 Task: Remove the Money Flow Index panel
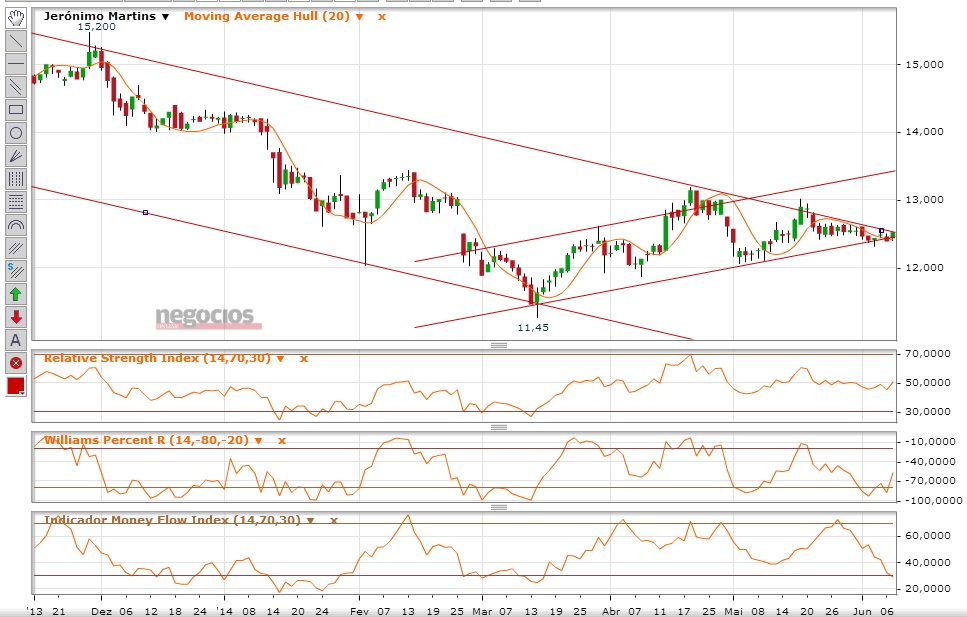click(334, 520)
